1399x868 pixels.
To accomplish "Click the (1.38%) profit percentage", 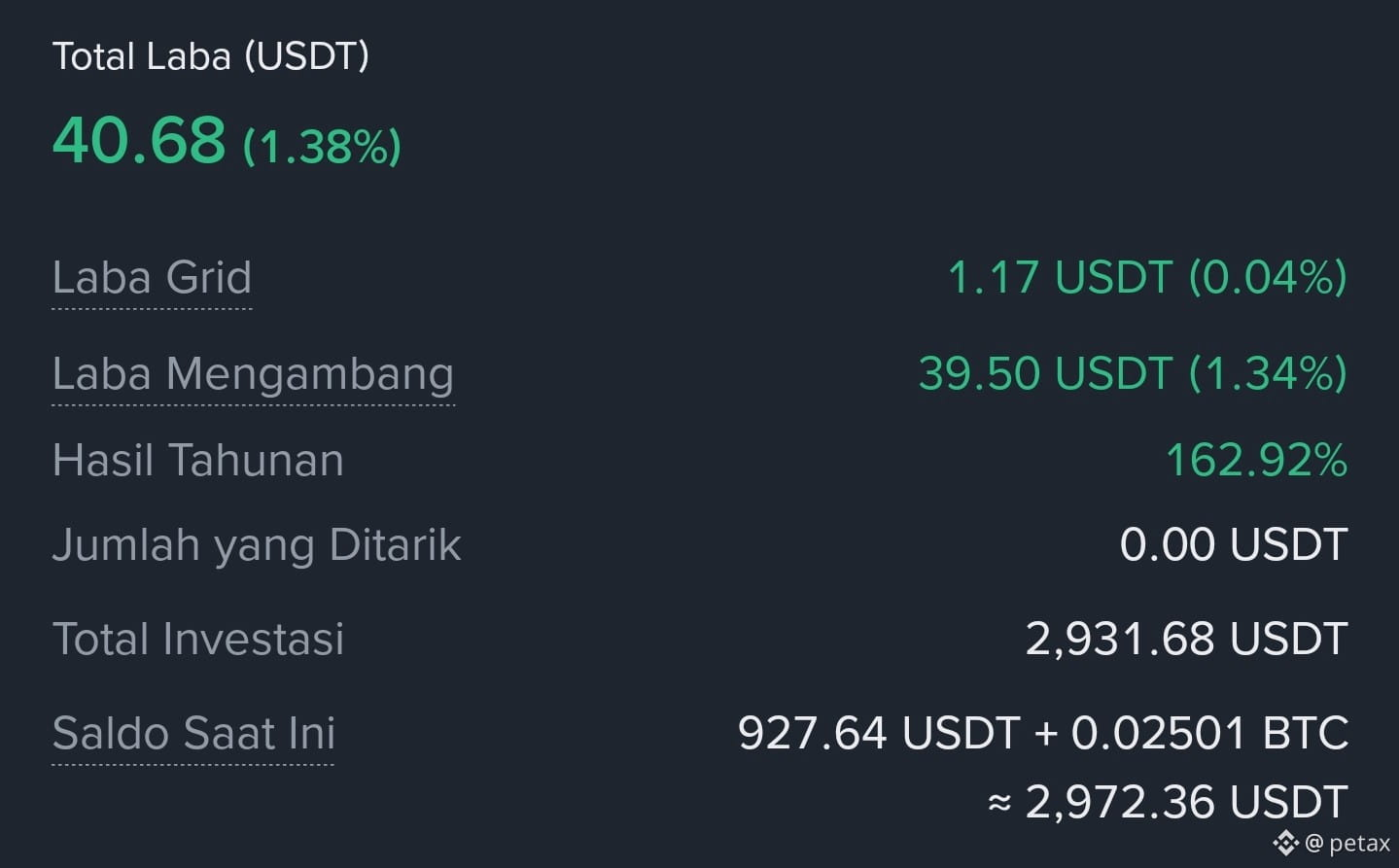I will click(322, 147).
